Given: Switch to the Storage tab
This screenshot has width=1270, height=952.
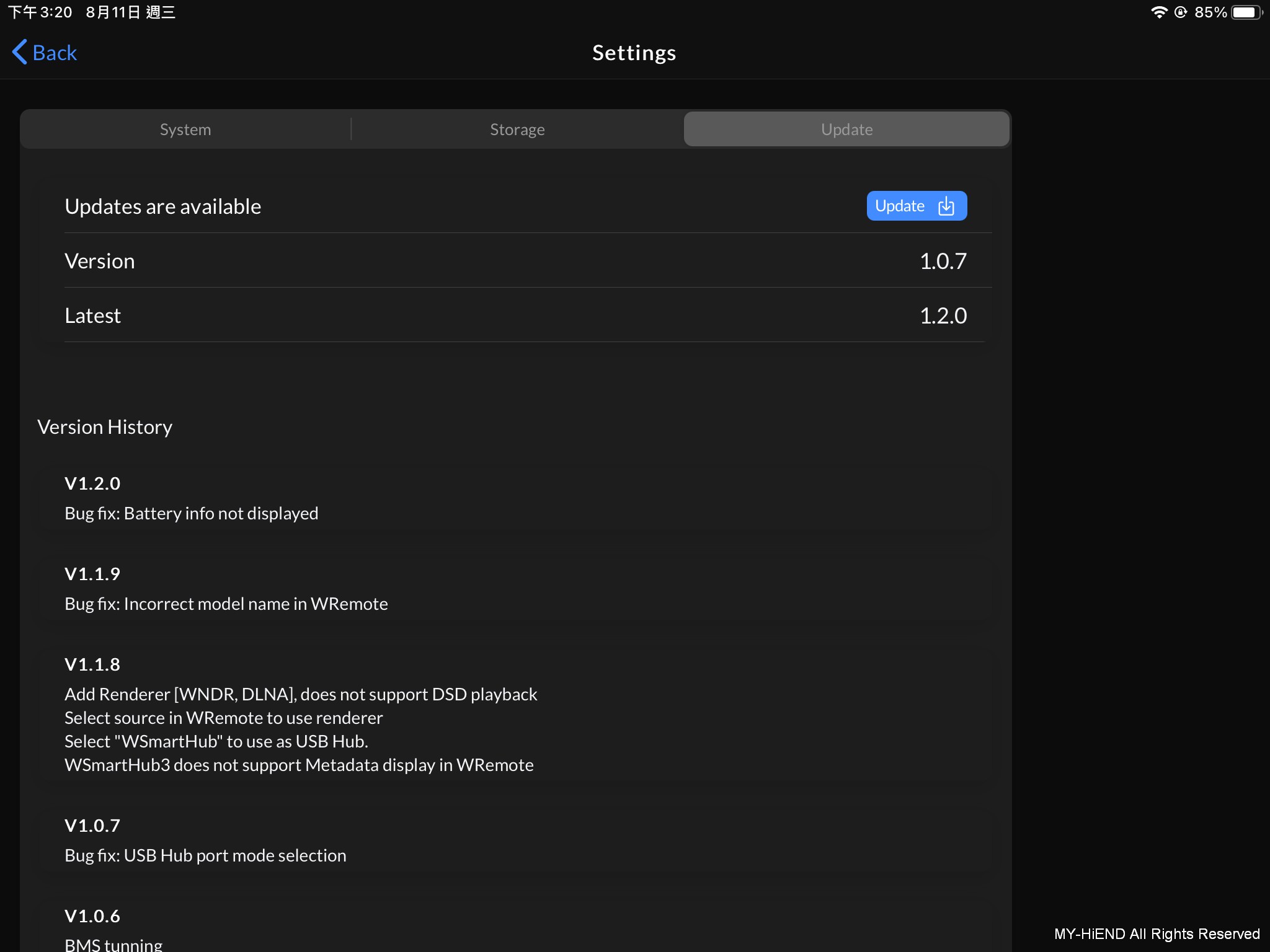Looking at the screenshot, I should [x=517, y=130].
